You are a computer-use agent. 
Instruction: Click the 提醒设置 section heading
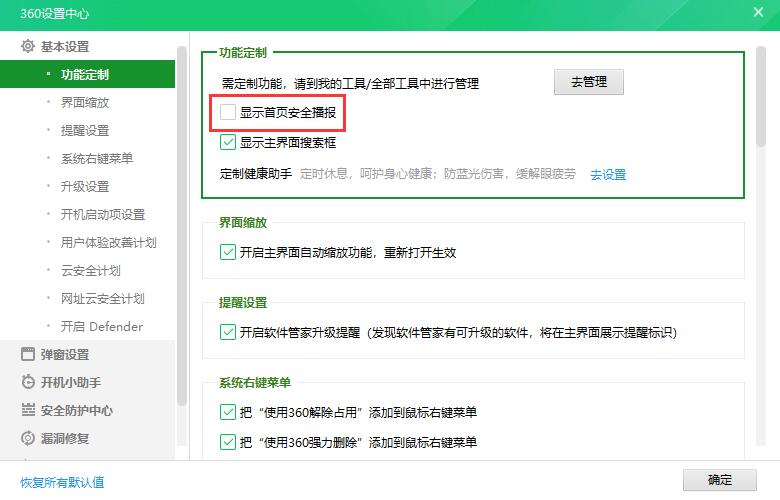pos(243,302)
